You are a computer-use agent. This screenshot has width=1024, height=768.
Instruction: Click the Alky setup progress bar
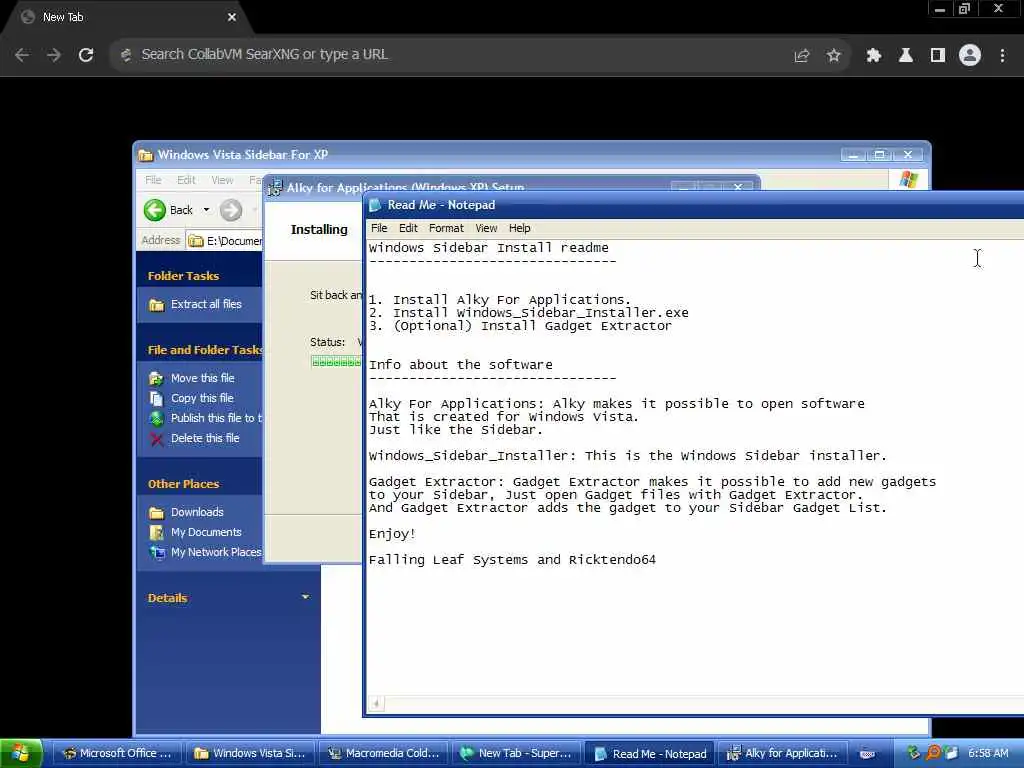tap(336, 361)
